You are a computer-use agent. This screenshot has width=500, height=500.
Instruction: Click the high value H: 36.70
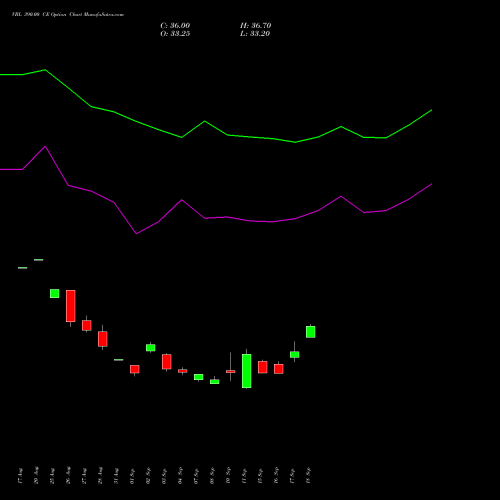[255, 25]
